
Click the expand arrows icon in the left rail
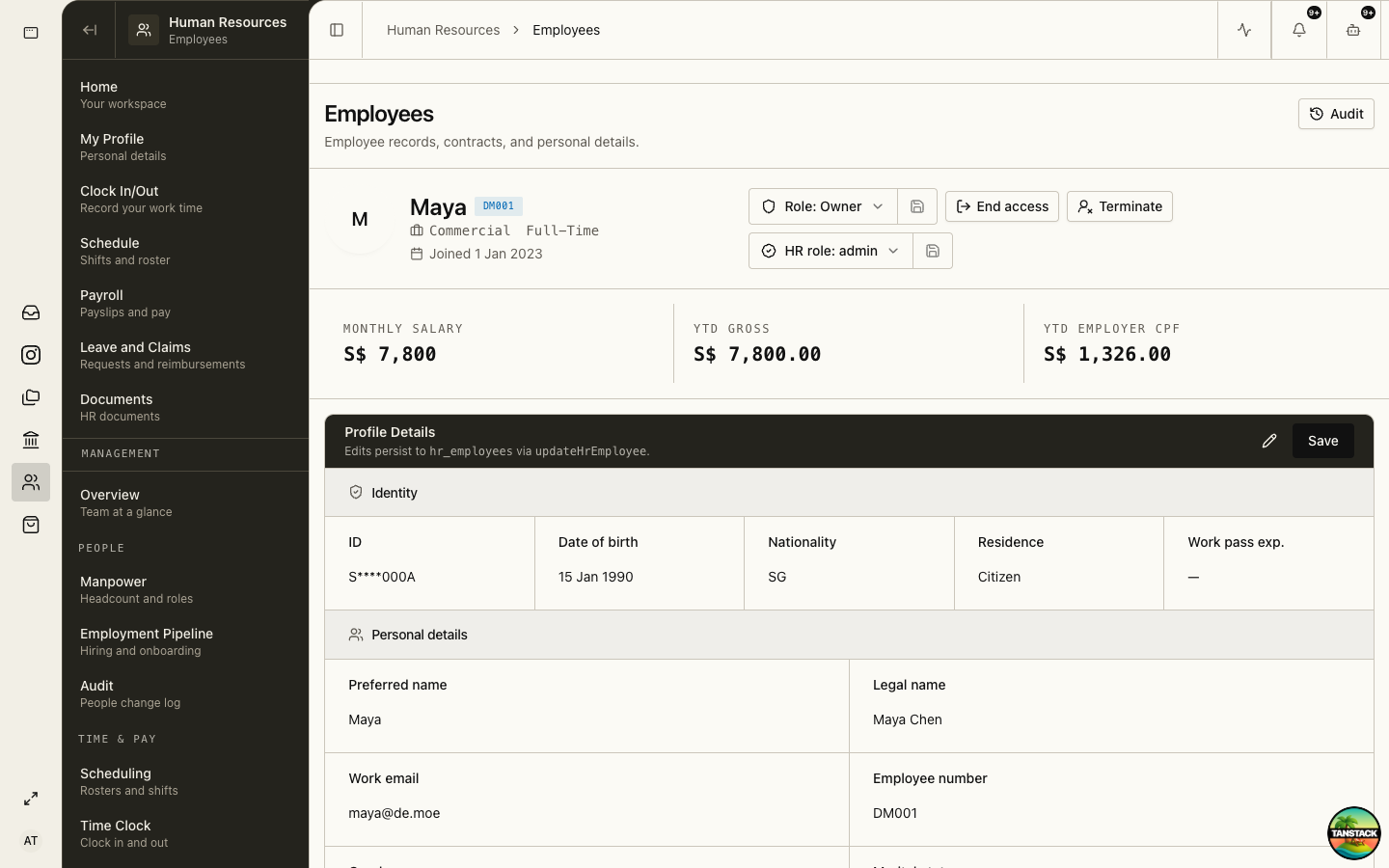[31, 799]
